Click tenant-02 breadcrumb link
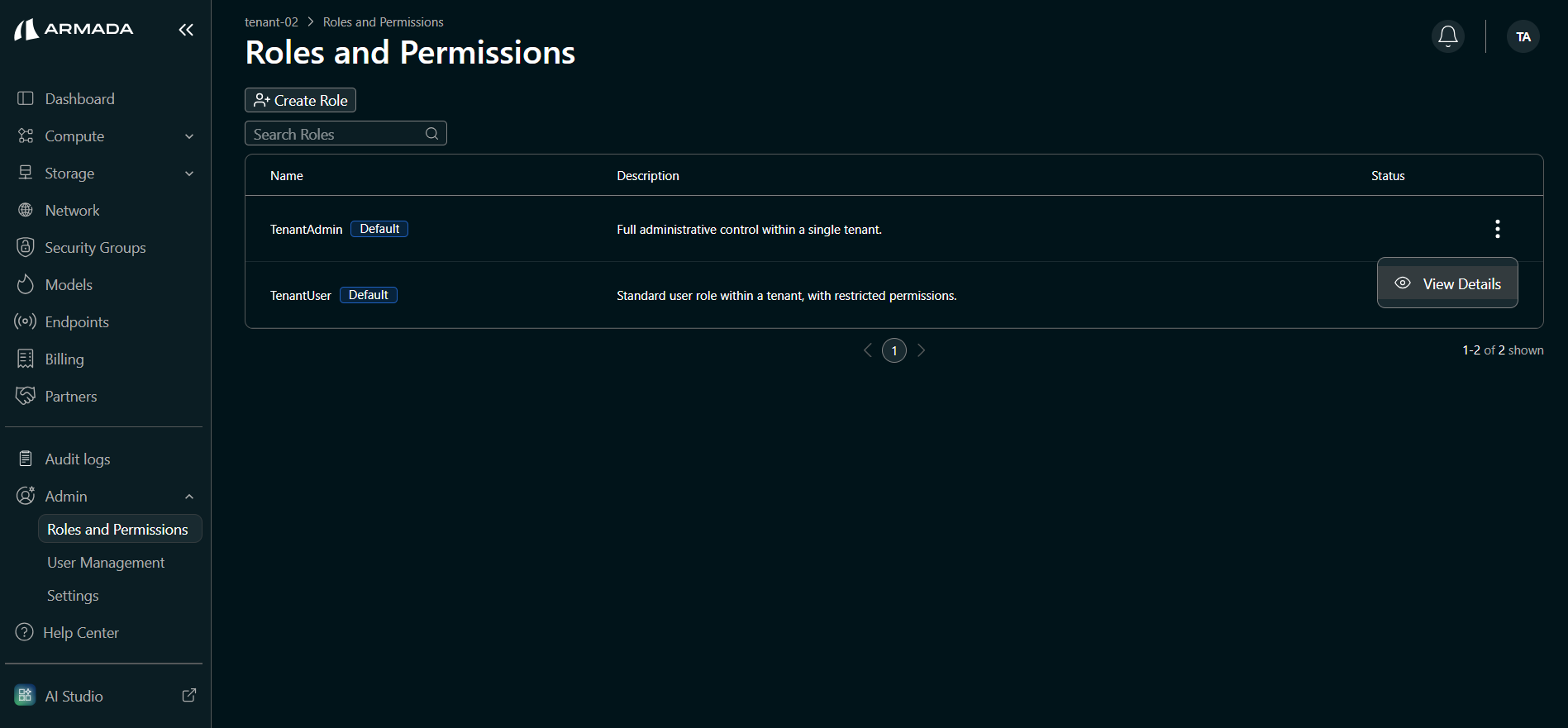The image size is (1568, 728). (271, 22)
